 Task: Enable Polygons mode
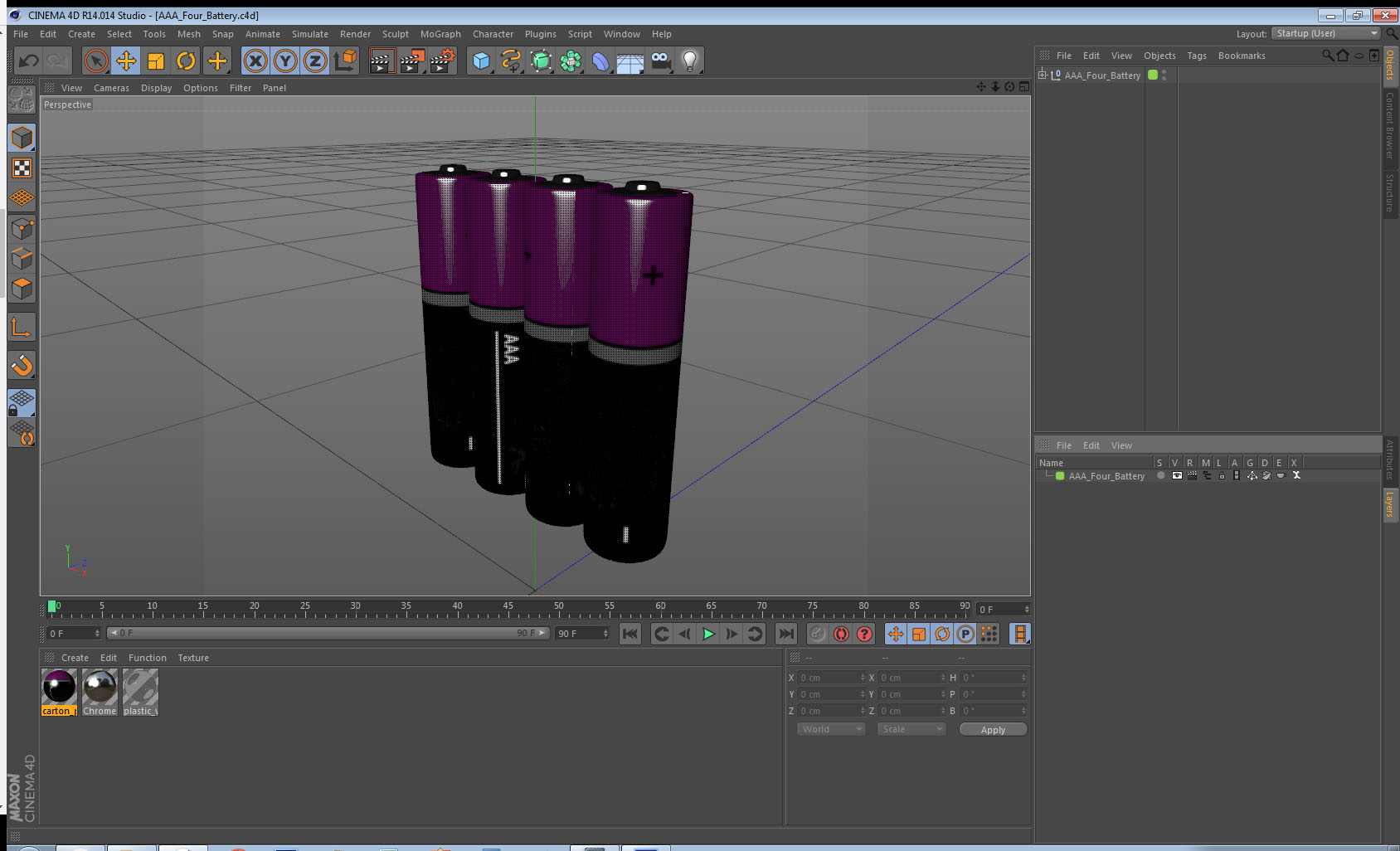tap(22, 289)
